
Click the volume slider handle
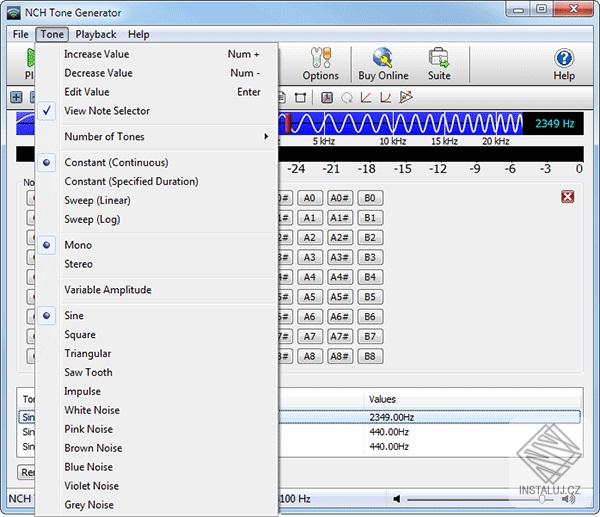[x=542, y=499]
